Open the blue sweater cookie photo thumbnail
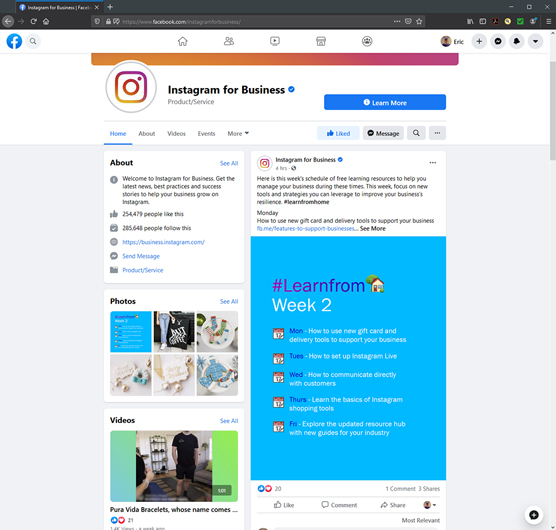Image resolution: width=556 pixels, height=530 pixels. (217, 375)
